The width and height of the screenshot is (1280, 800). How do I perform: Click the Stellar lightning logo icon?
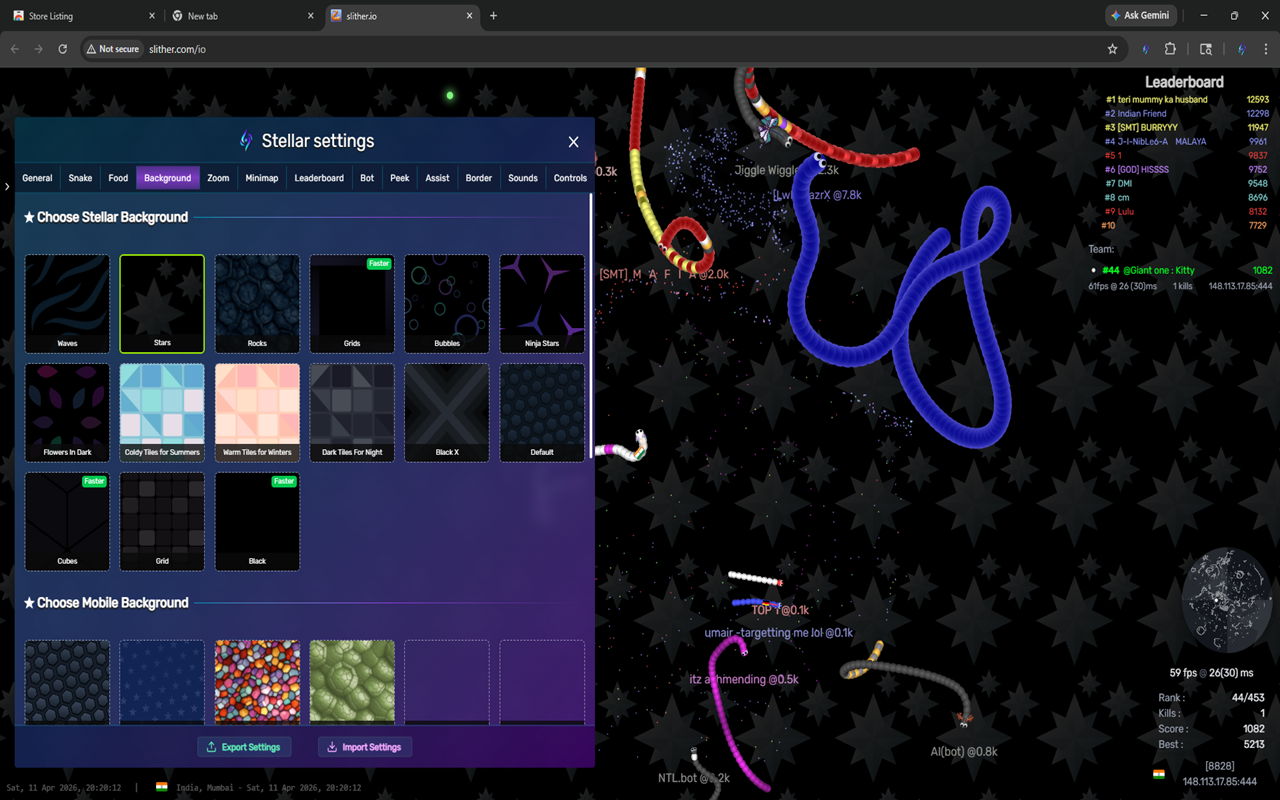(246, 141)
